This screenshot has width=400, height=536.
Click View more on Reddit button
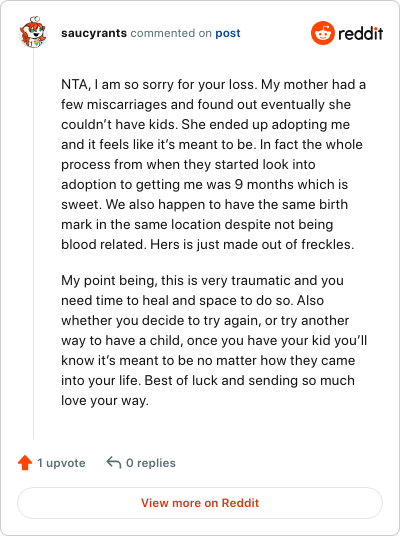click(x=200, y=503)
